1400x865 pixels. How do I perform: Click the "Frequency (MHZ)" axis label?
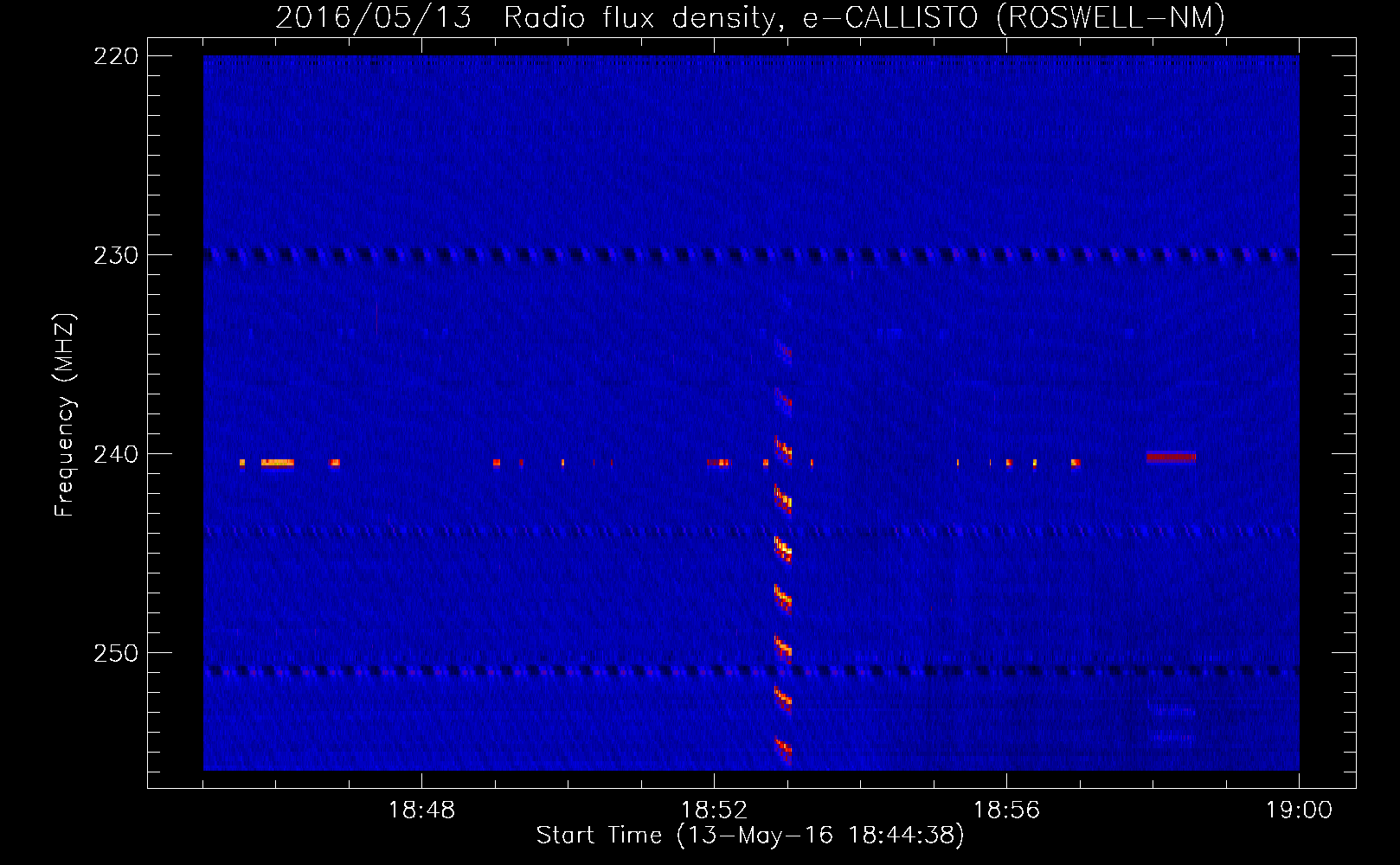[65, 415]
